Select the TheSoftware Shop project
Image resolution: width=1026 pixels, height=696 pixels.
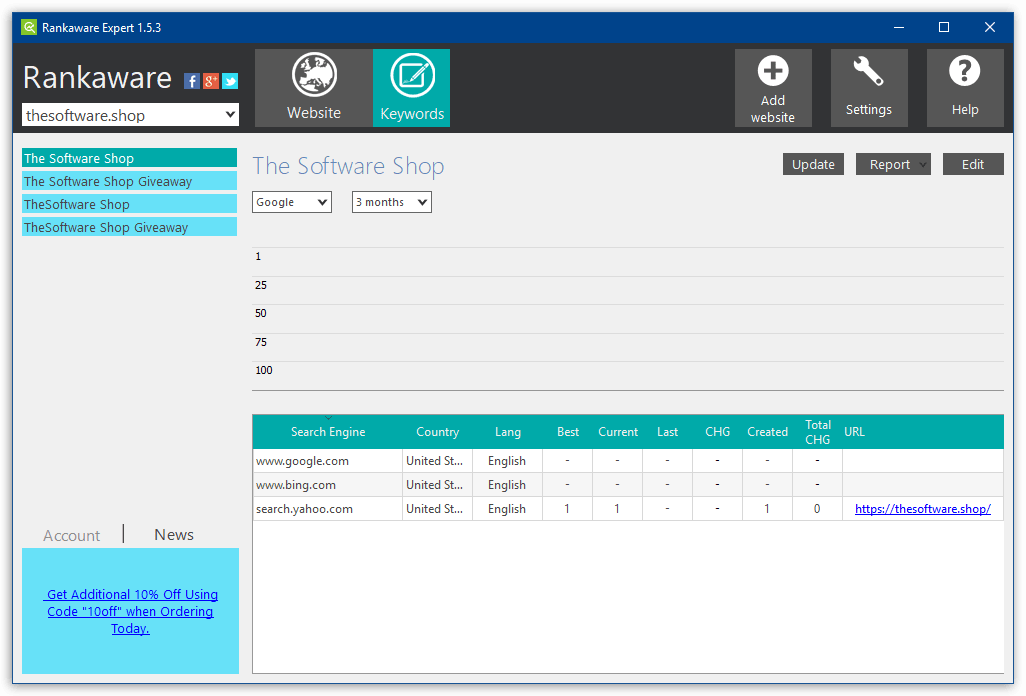[x=129, y=204]
